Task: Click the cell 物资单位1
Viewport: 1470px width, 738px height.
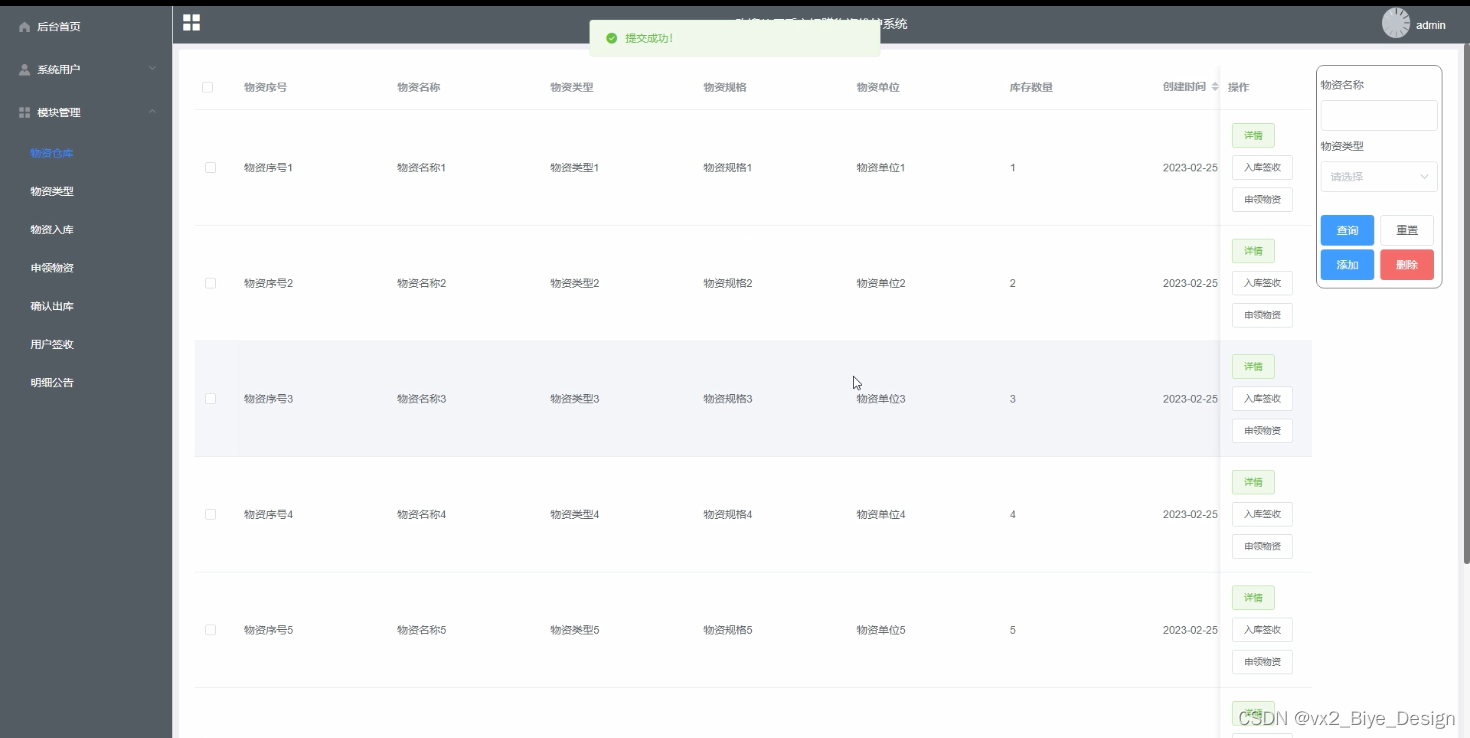Action: pyautogui.click(x=881, y=168)
